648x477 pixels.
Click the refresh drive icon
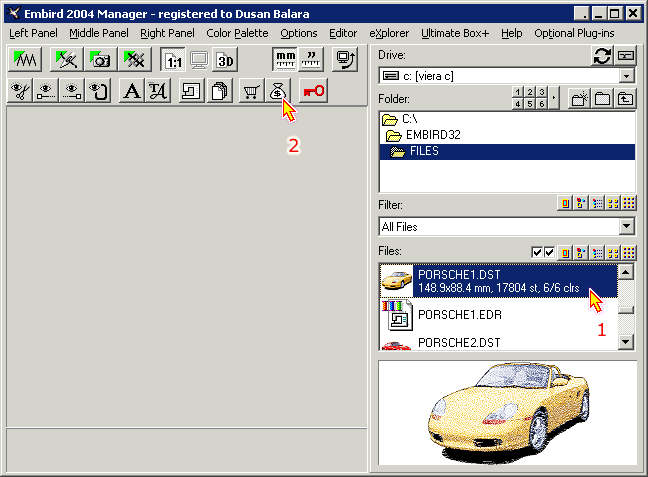coord(602,55)
